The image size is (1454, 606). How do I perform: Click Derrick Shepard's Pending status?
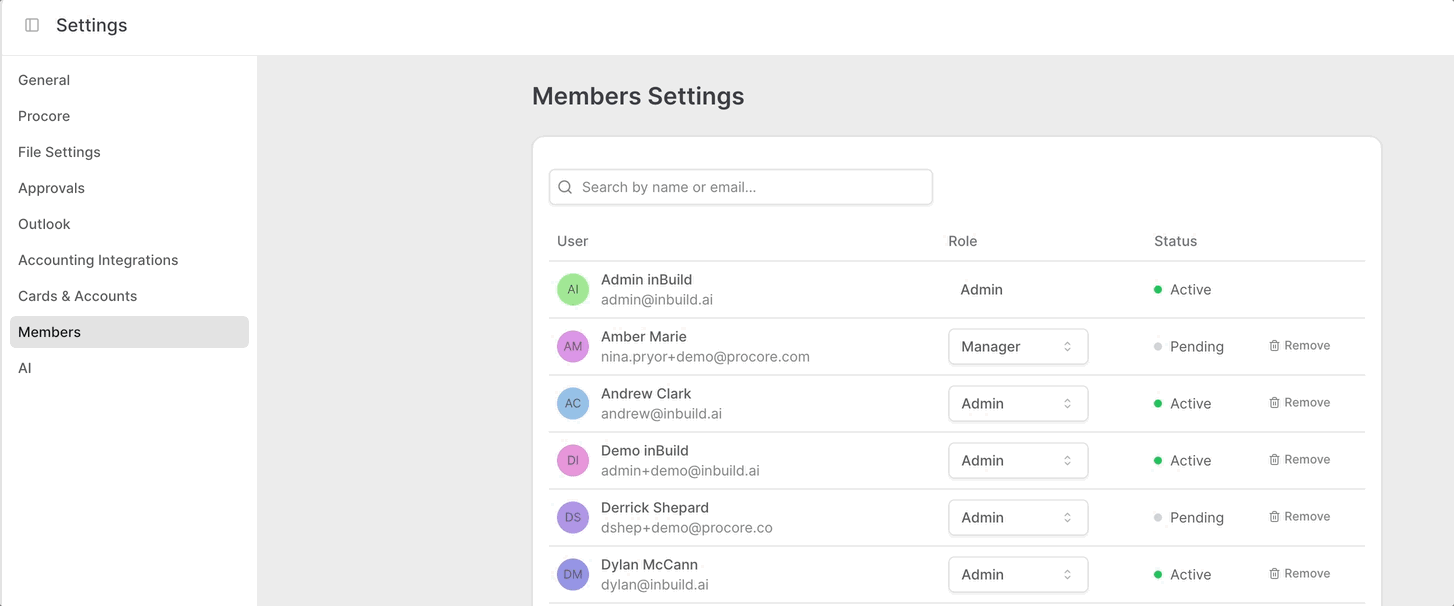point(1189,518)
